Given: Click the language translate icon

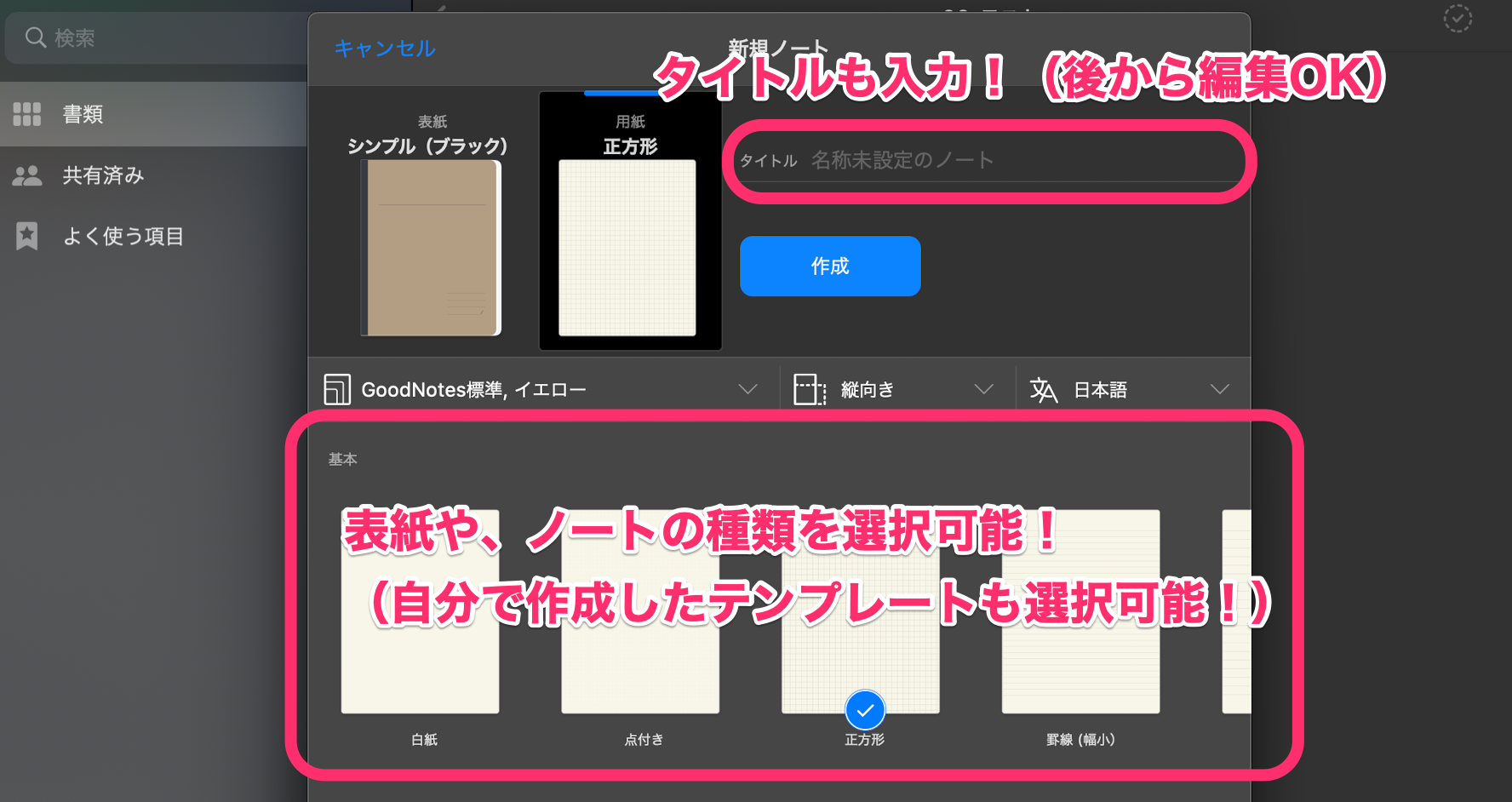Looking at the screenshot, I should click(1043, 389).
